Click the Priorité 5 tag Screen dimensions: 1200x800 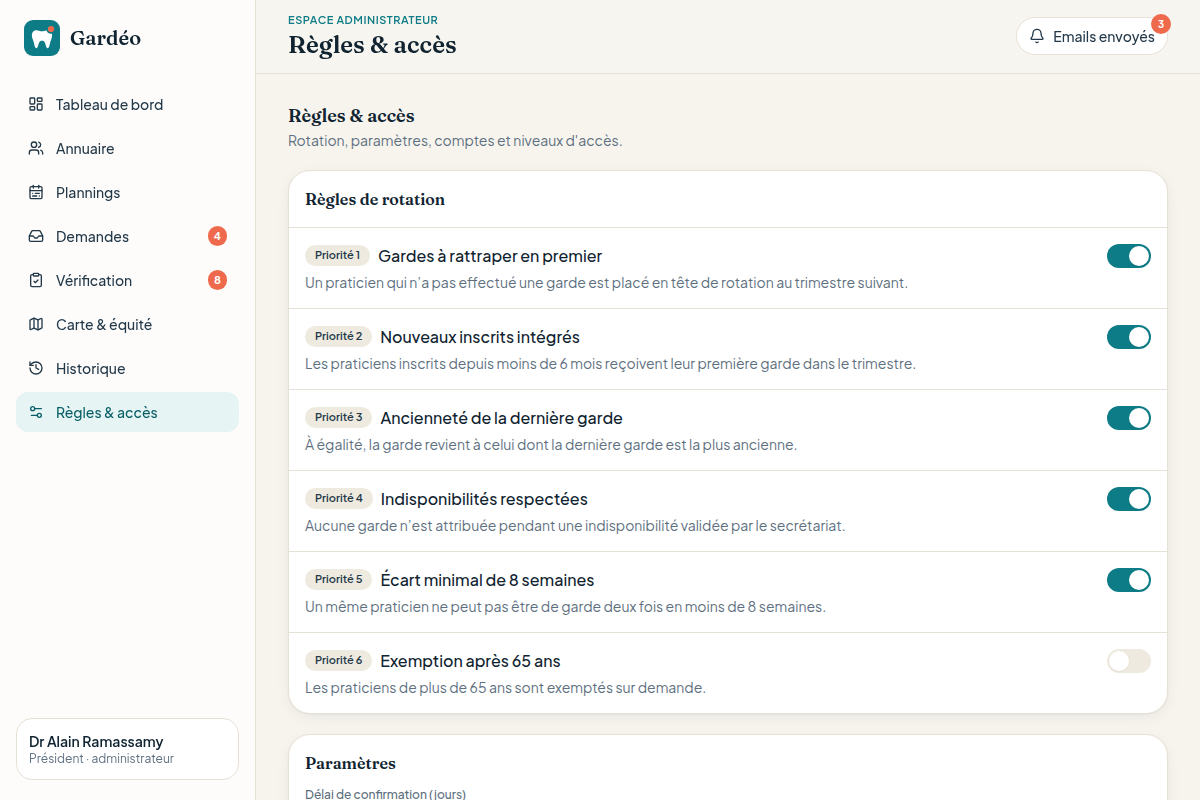tap(338, 579)
